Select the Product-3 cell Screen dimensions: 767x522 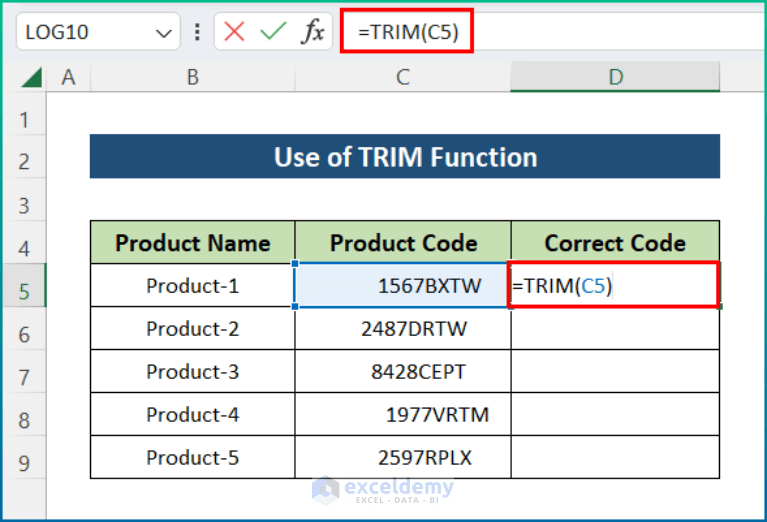click(193, 371)
